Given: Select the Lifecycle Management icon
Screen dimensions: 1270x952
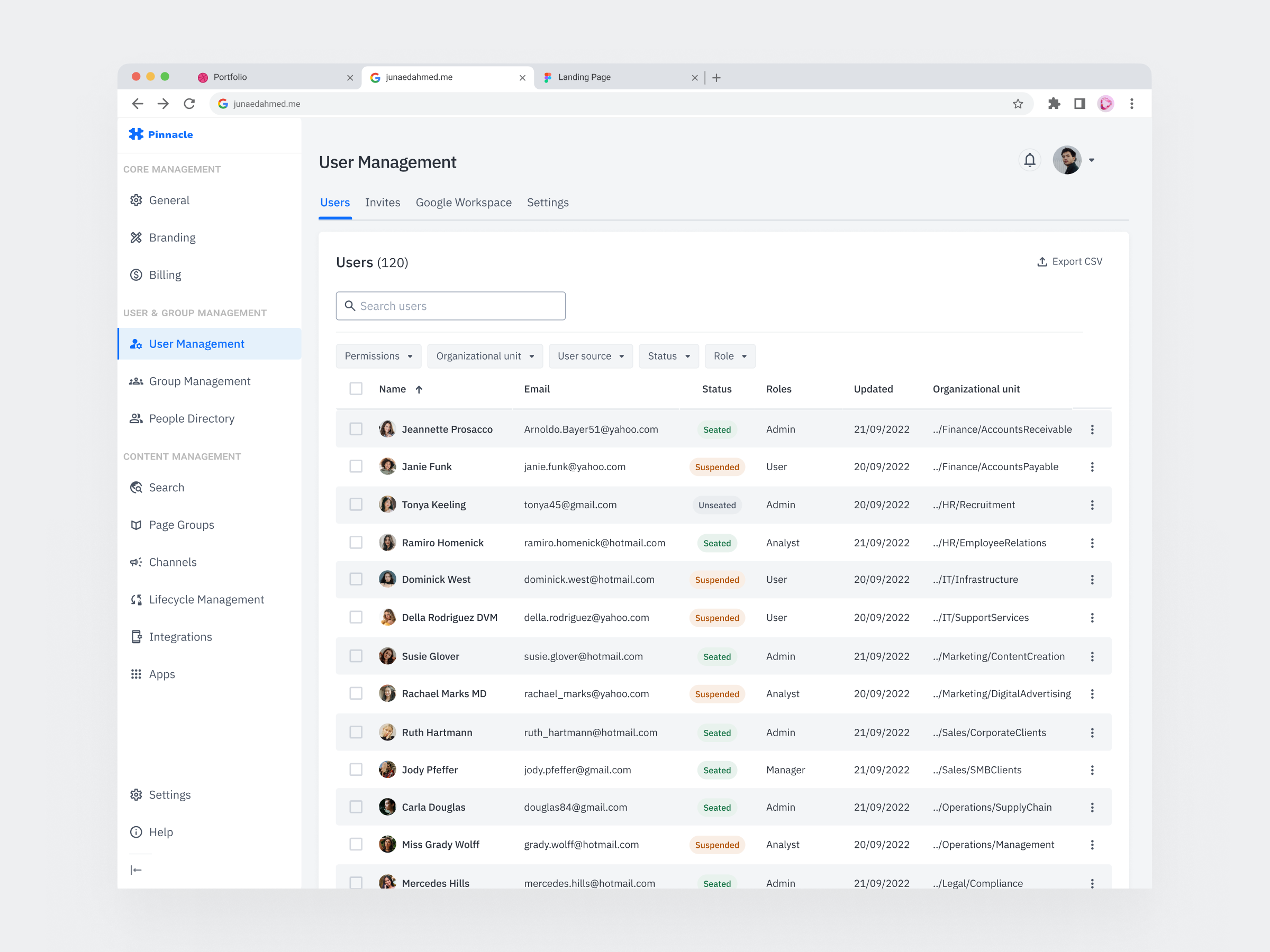Looking at the screenshot, I should point(135,599).
